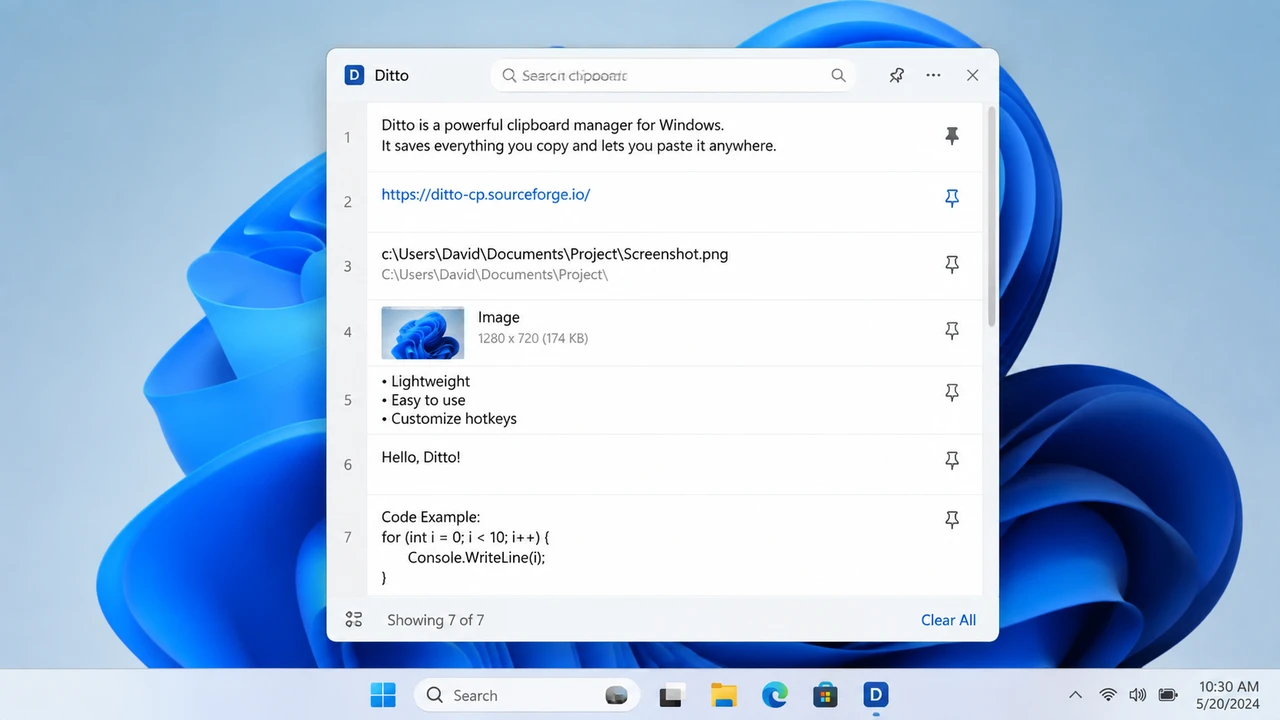This screenshot has width=1280, height=720.
Task: Select the '• Lightweight' bullet line
Action: (426, 381)
